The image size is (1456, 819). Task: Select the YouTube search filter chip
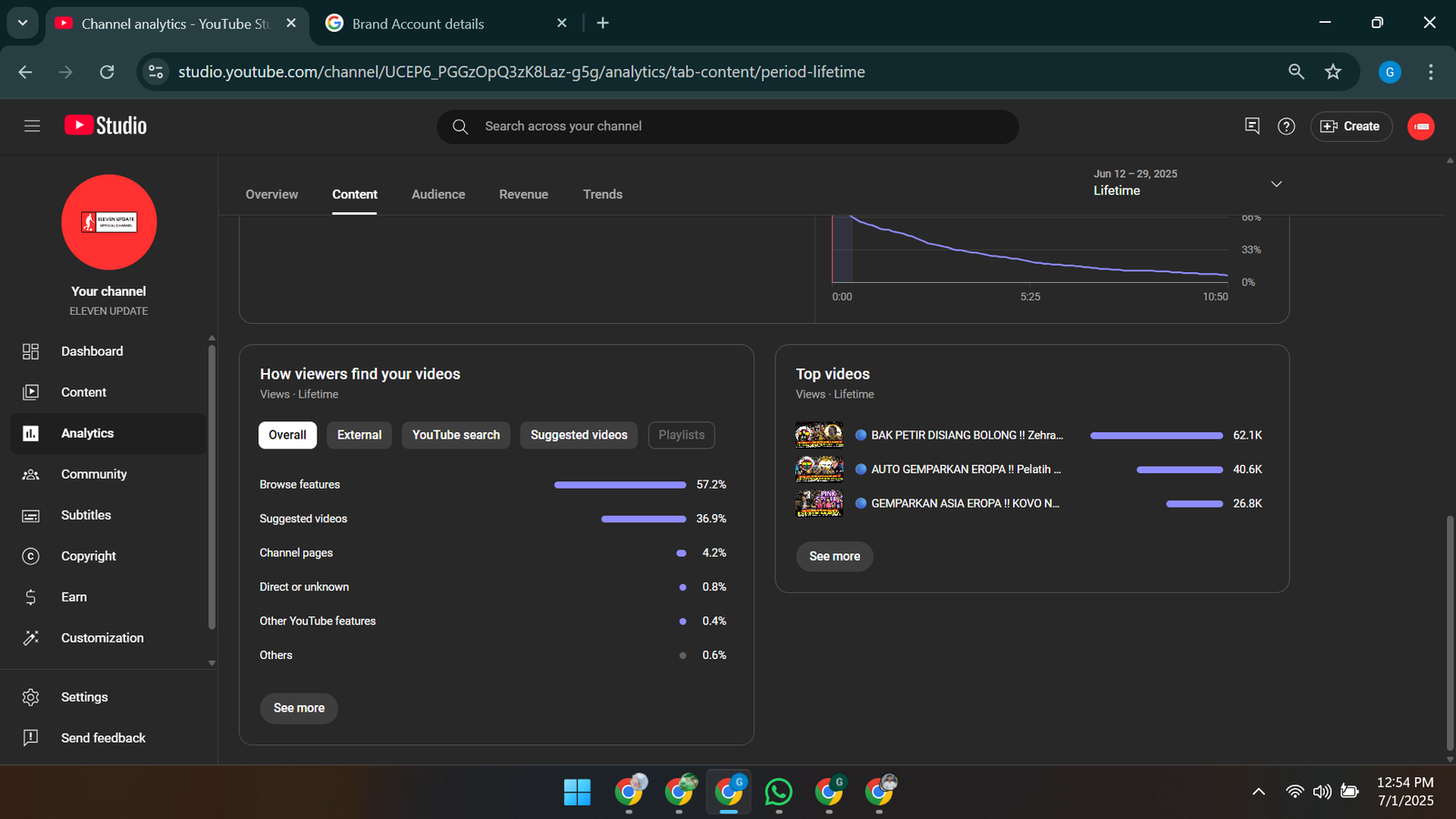pyautogui.click(x=456, y=435)
